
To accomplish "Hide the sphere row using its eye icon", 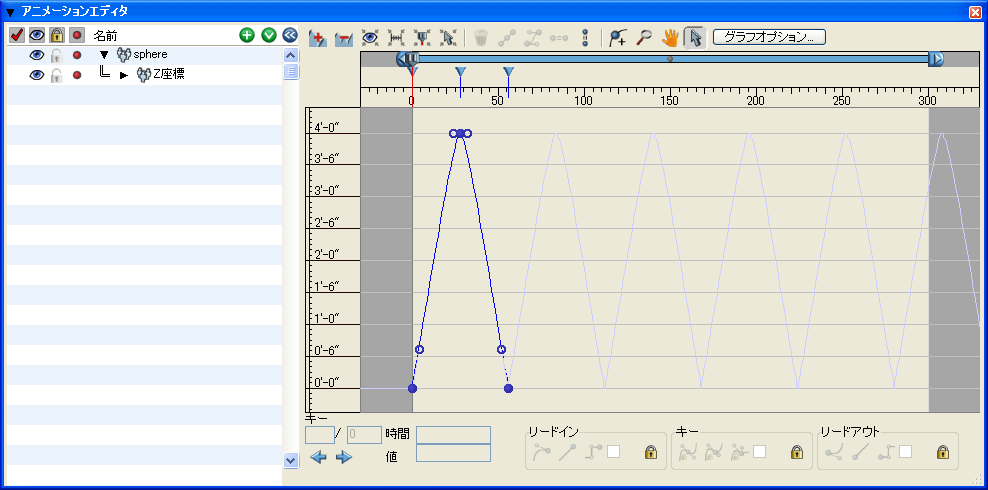I will (x=37, y=55).
